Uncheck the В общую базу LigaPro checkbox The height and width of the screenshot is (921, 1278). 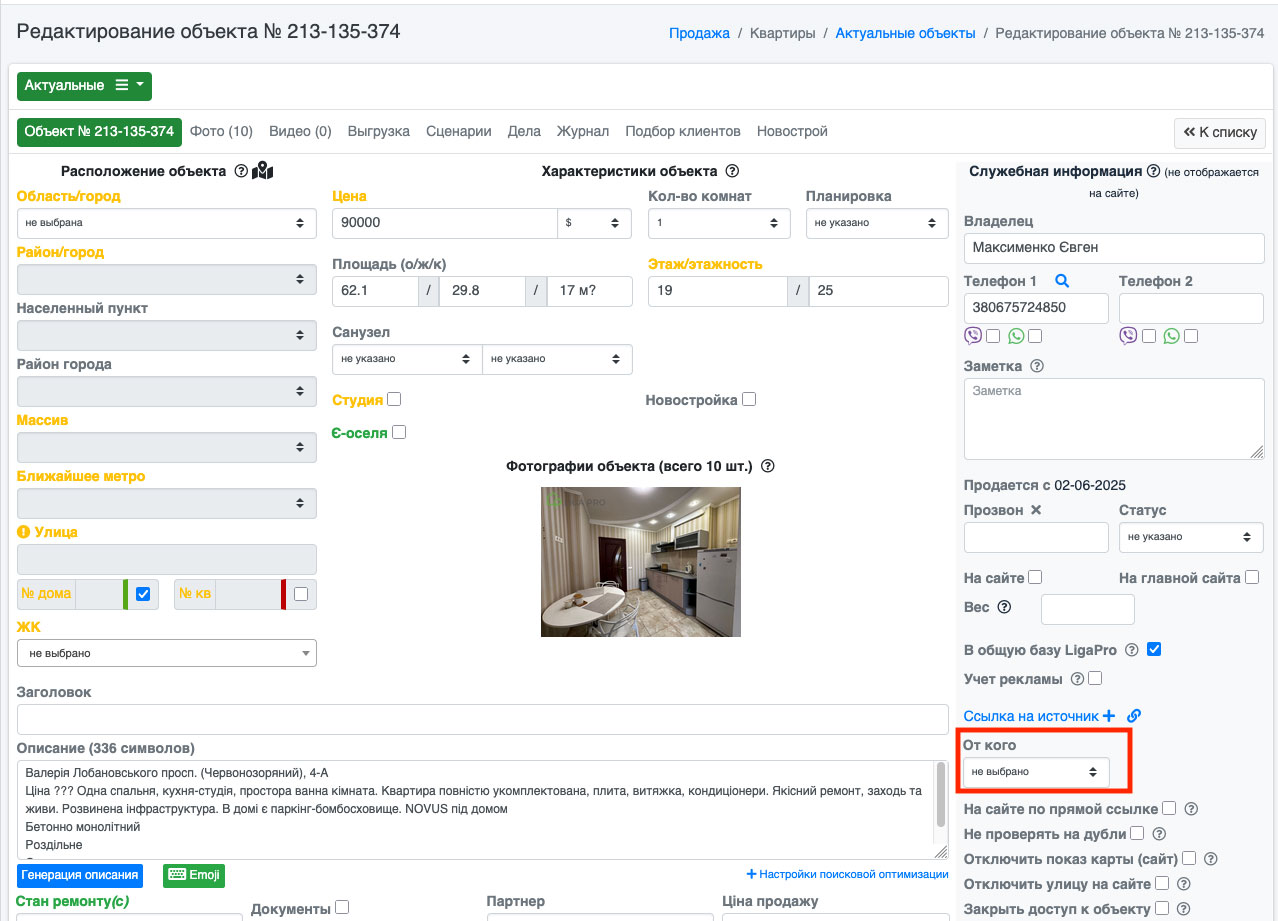coord(1154,649)
